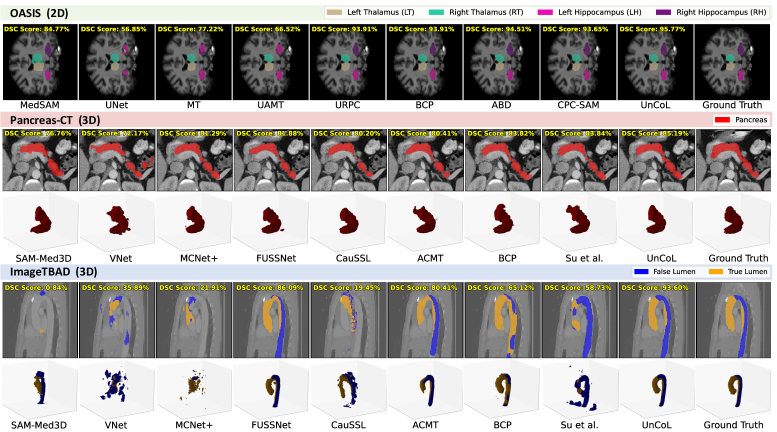This screenshot has height=432, width=777.
Task: Click the Right Hippocampus (RH) legend text
Action: [721, 12]
